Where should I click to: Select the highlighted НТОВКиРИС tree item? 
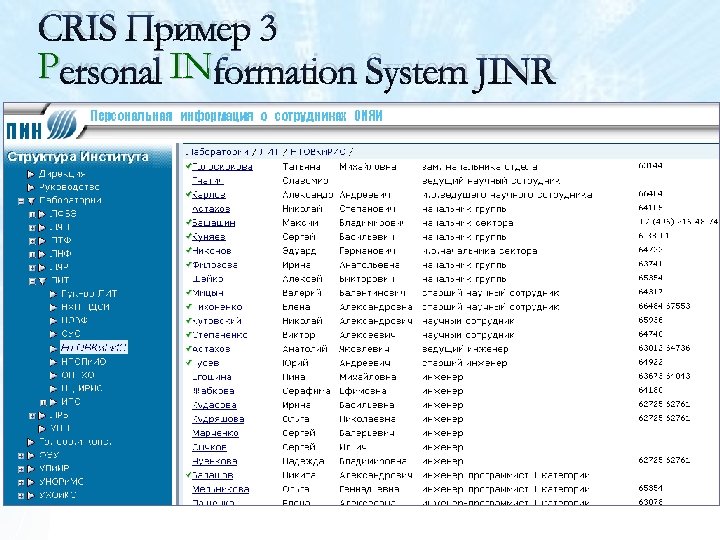(x=94, y=348)
